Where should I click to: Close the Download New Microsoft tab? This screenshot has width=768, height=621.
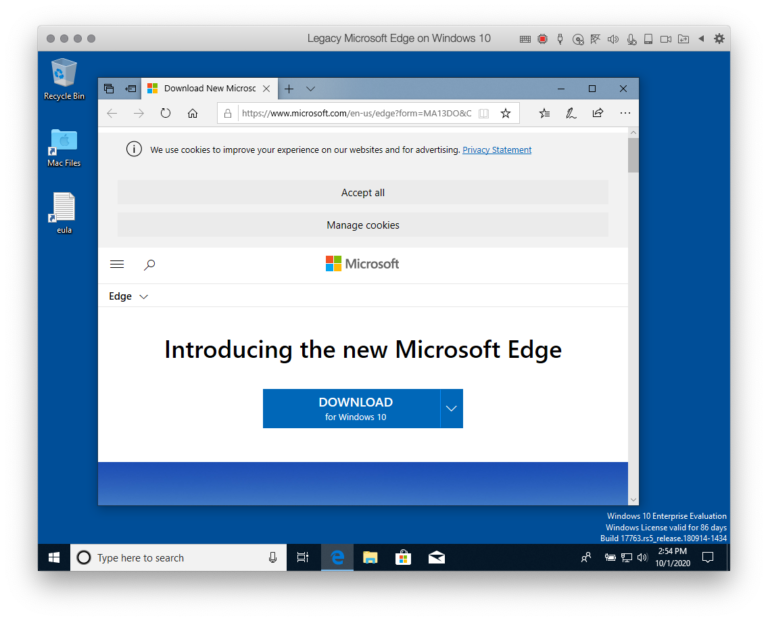pos(266,89)
